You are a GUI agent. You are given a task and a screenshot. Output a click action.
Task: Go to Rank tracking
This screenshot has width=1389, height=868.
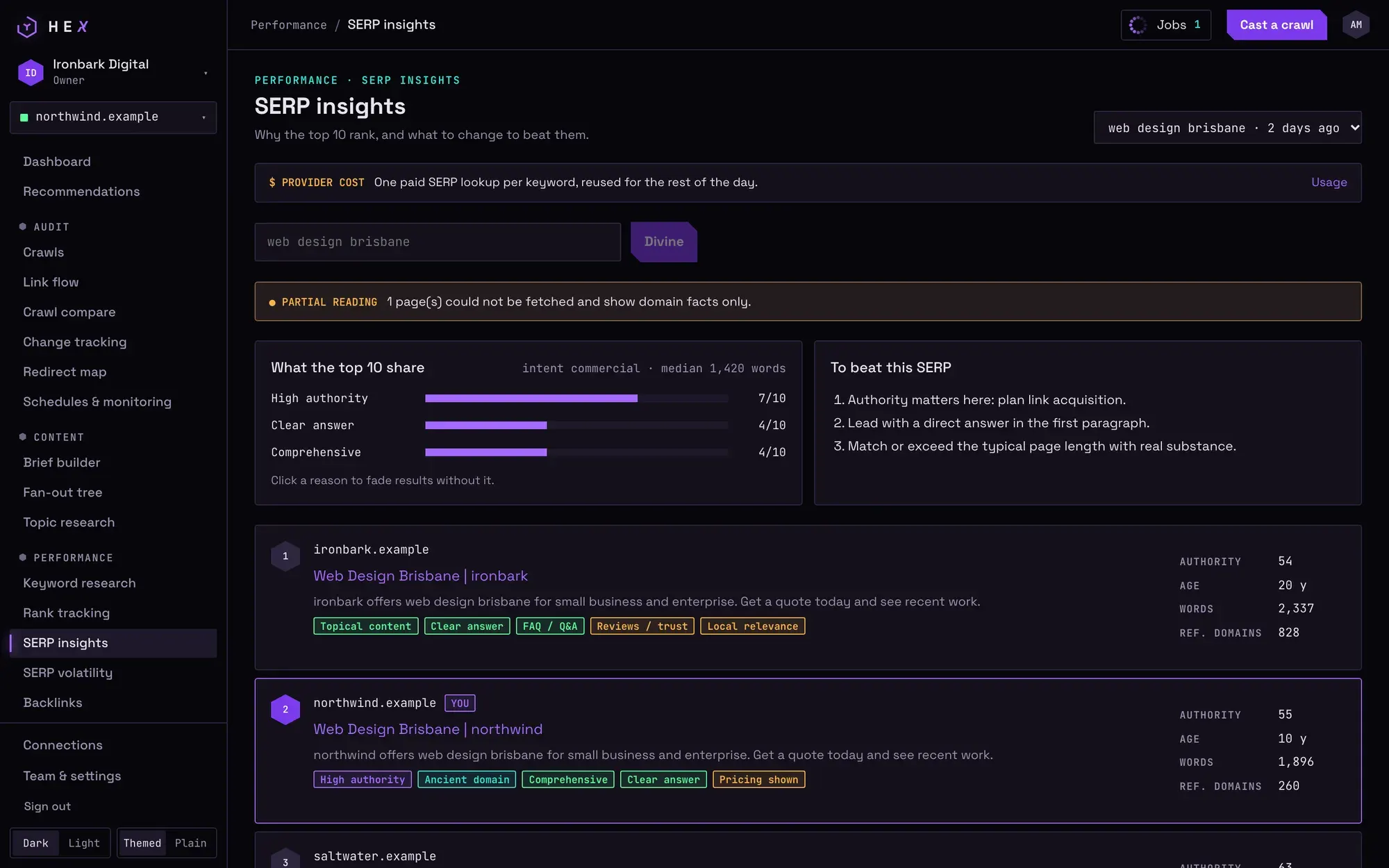(113, 613)
